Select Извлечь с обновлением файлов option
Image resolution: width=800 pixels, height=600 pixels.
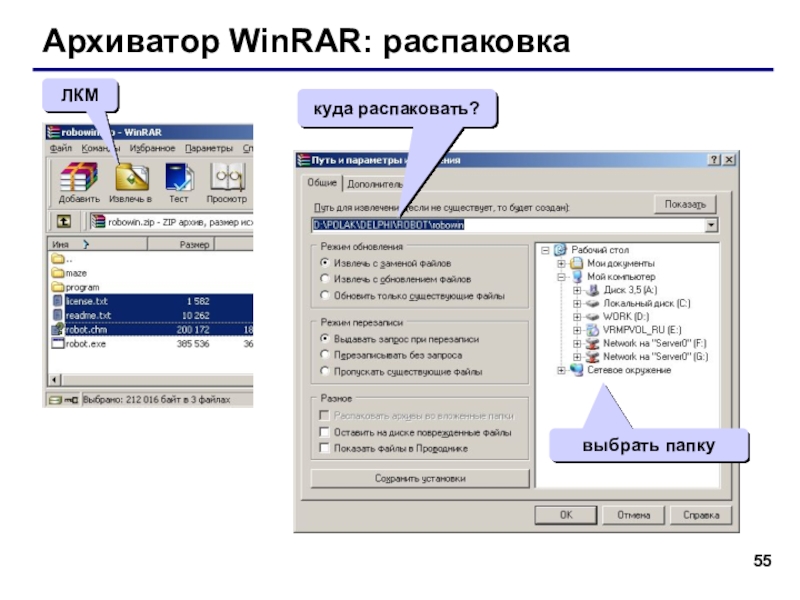pyautogui.click(x=324, y=279)
